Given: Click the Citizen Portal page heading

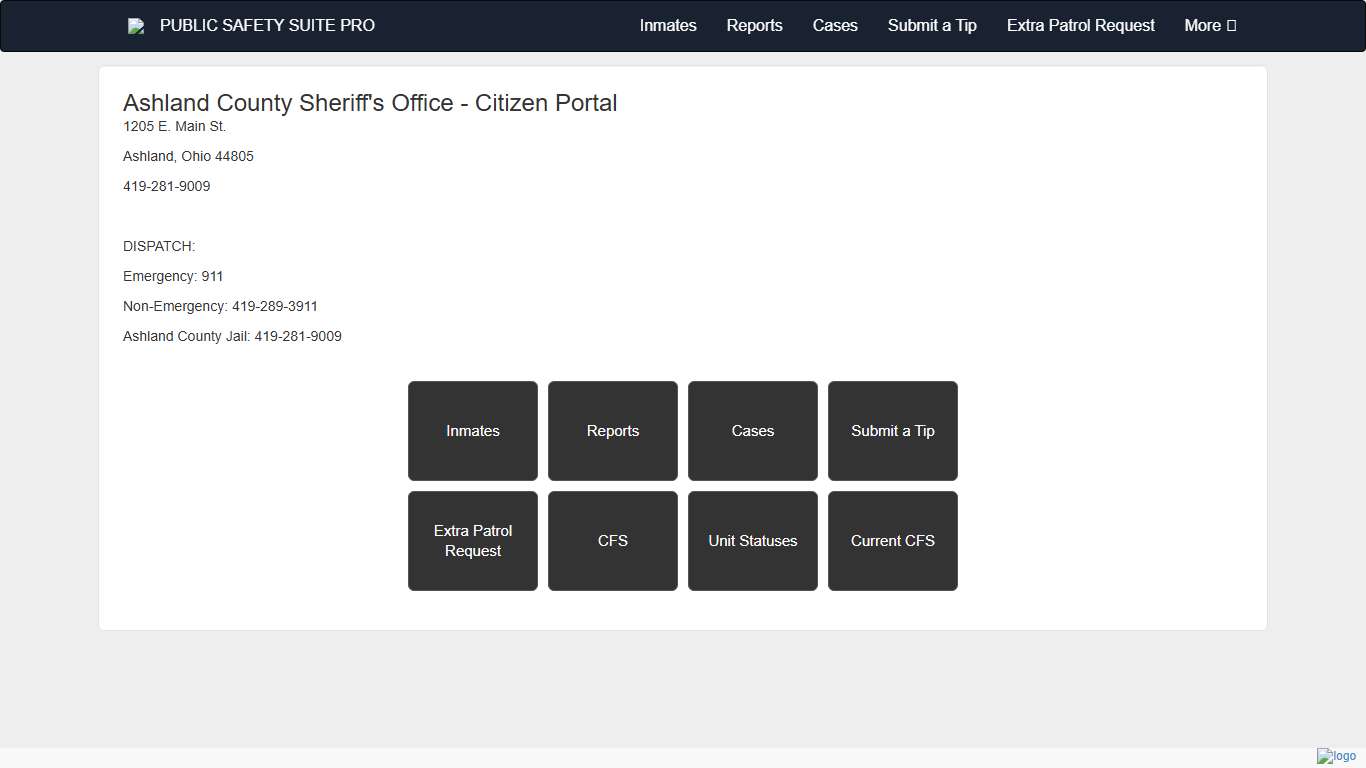Looking at the screenshot, I should [370, 103].
